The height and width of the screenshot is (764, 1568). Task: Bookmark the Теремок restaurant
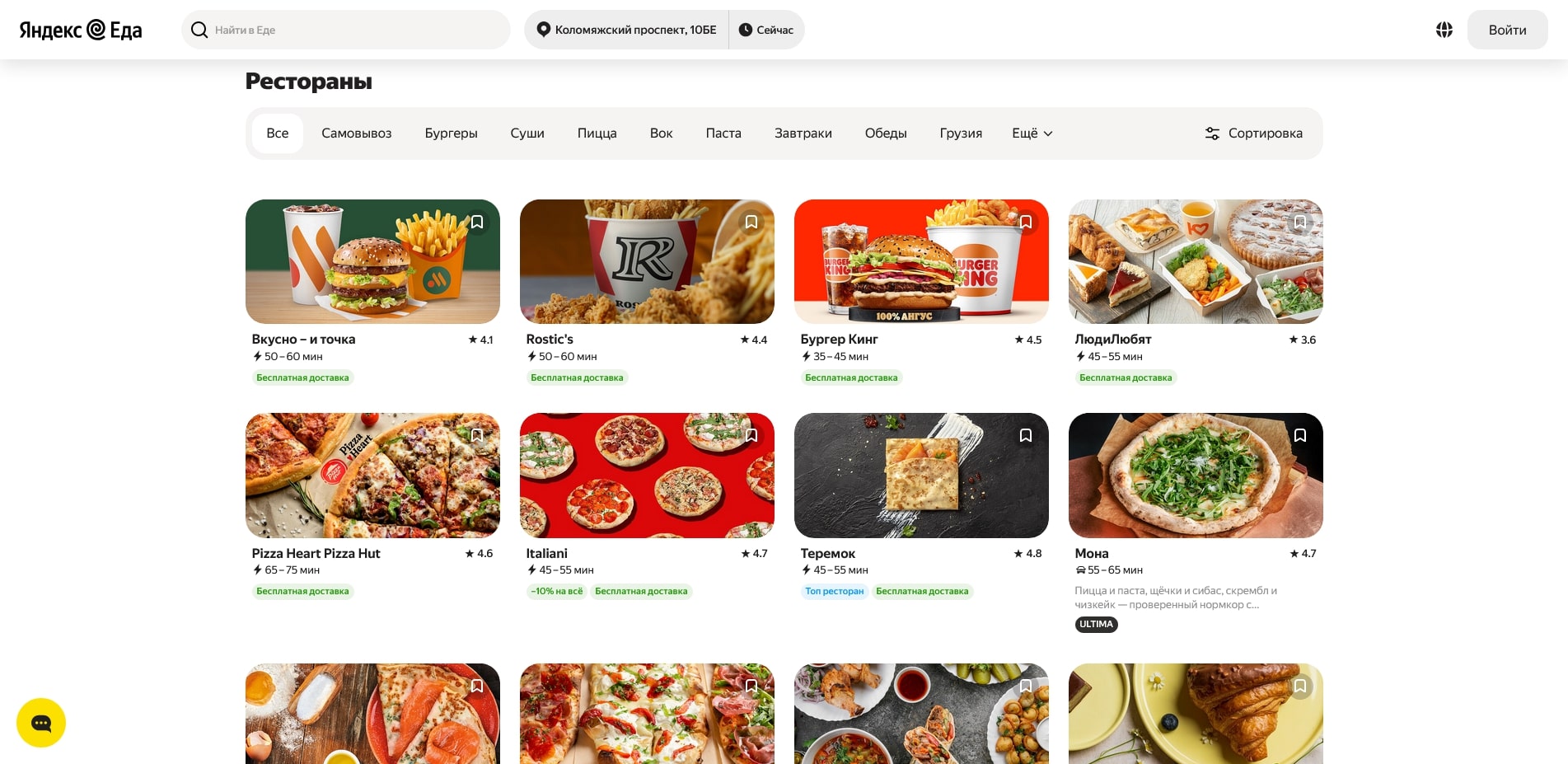click(x=1026, y=436)
